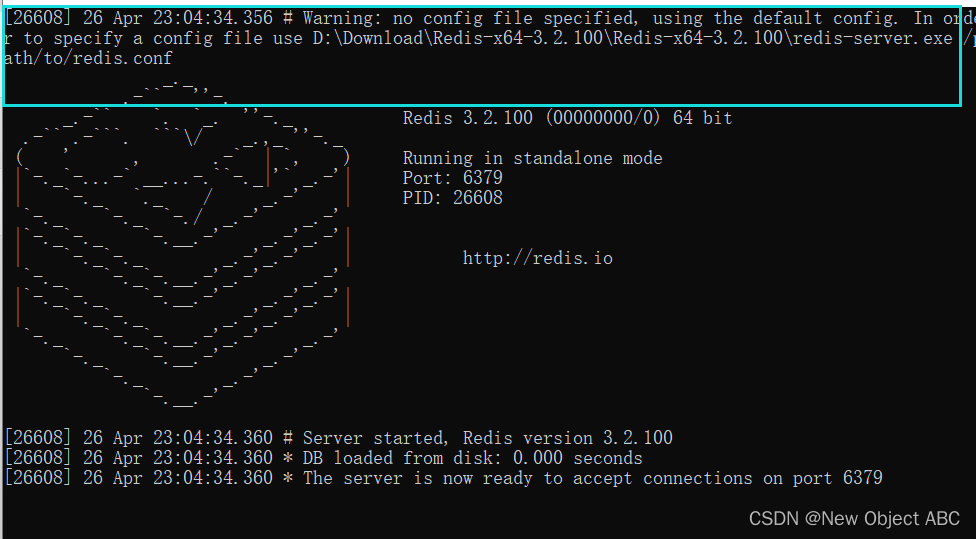Select the "Running in standalone mode" text
The height and width of the screenshot is (539, 976).
(532, 158)
